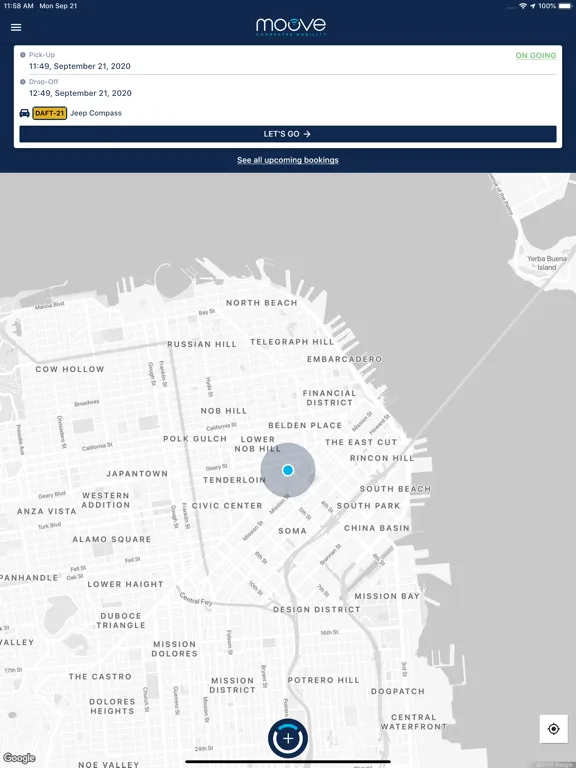The height and width of the screenshot is (768, 576).
Task: Tap the location services arrow in status bar
Action: coord(532,6)
